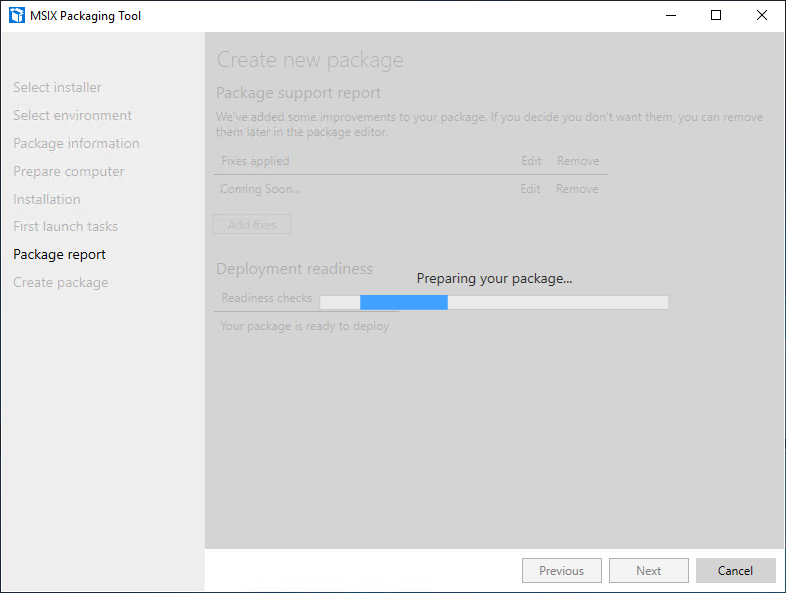The height and width of the screenshot is (593, 786).
Task: Click the Coming Soon... row text
Action: [x=260, y=189]
